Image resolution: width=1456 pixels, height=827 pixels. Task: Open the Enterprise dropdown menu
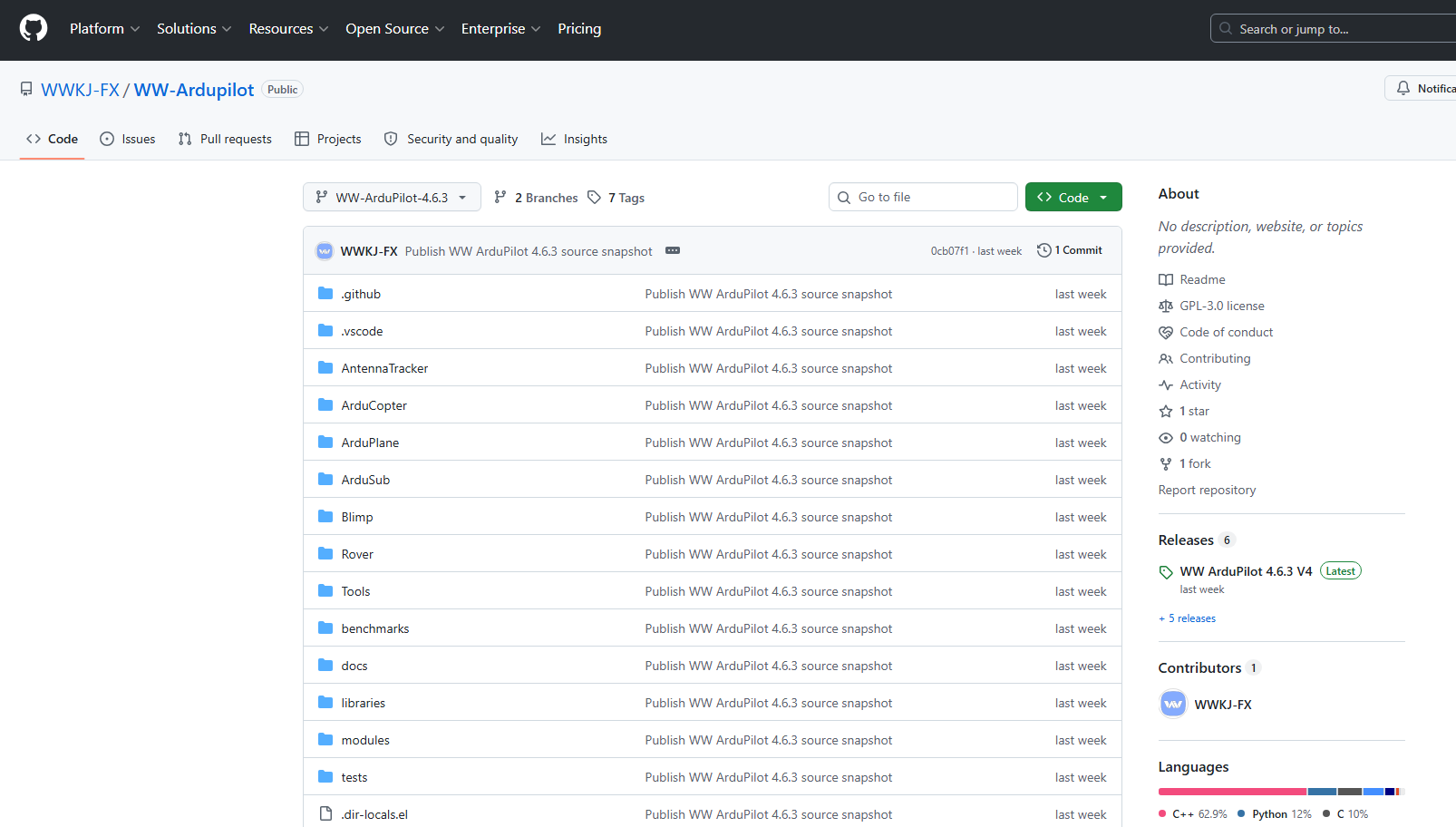pyautogui.click(x=501, y=29)
